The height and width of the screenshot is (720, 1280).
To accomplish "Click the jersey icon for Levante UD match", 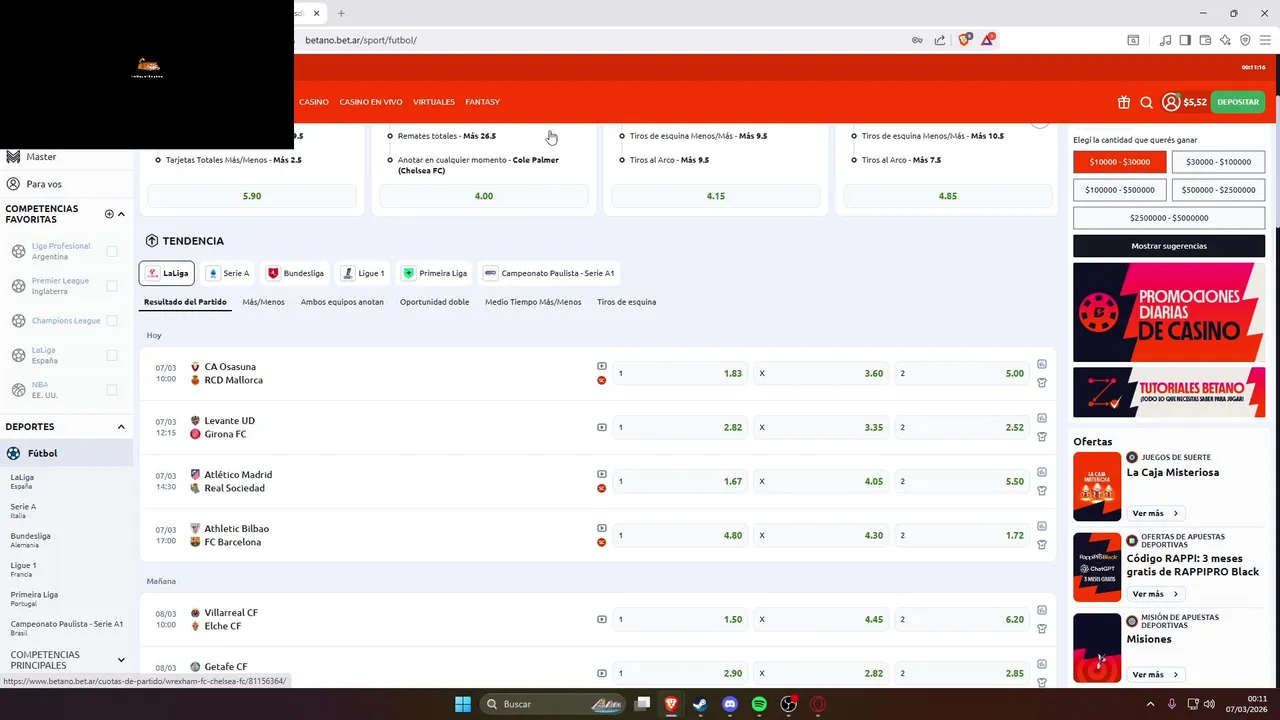I will pyautogui.click(x=1042, y=437).
